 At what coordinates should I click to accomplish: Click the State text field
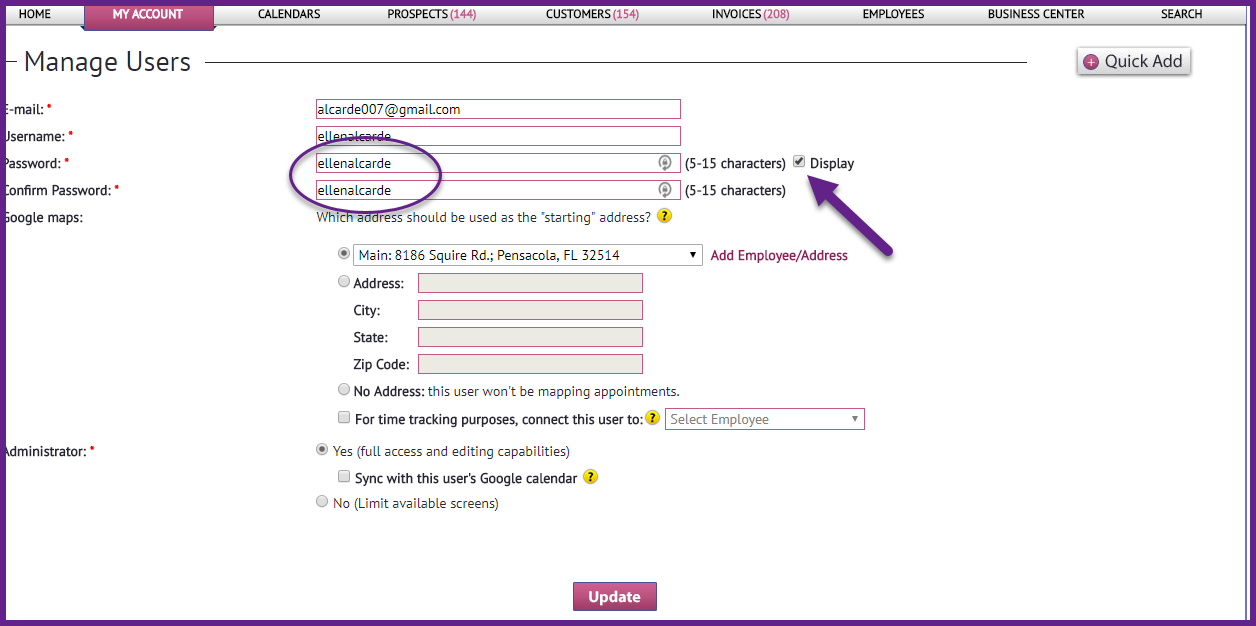530,337
